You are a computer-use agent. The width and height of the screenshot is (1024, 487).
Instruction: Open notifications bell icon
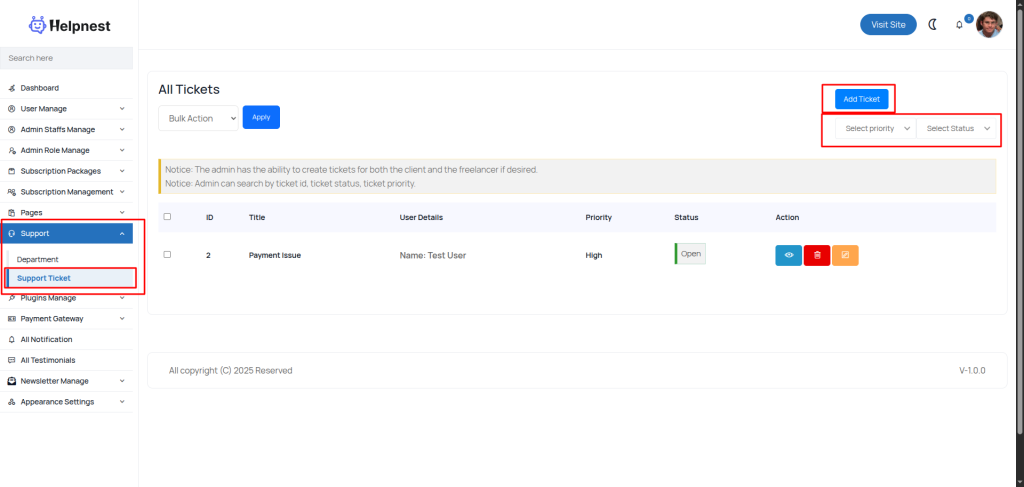(x=960, y=25)
